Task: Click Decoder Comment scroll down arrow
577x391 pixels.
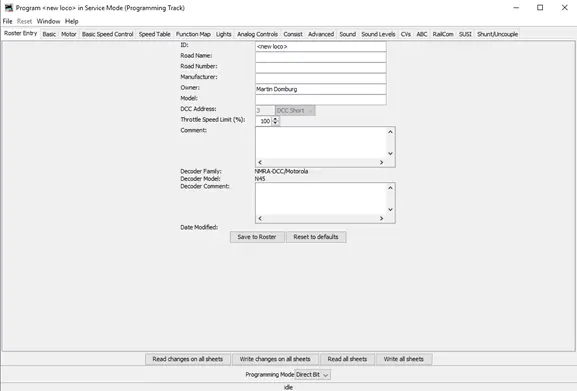Action: [390, 209]
